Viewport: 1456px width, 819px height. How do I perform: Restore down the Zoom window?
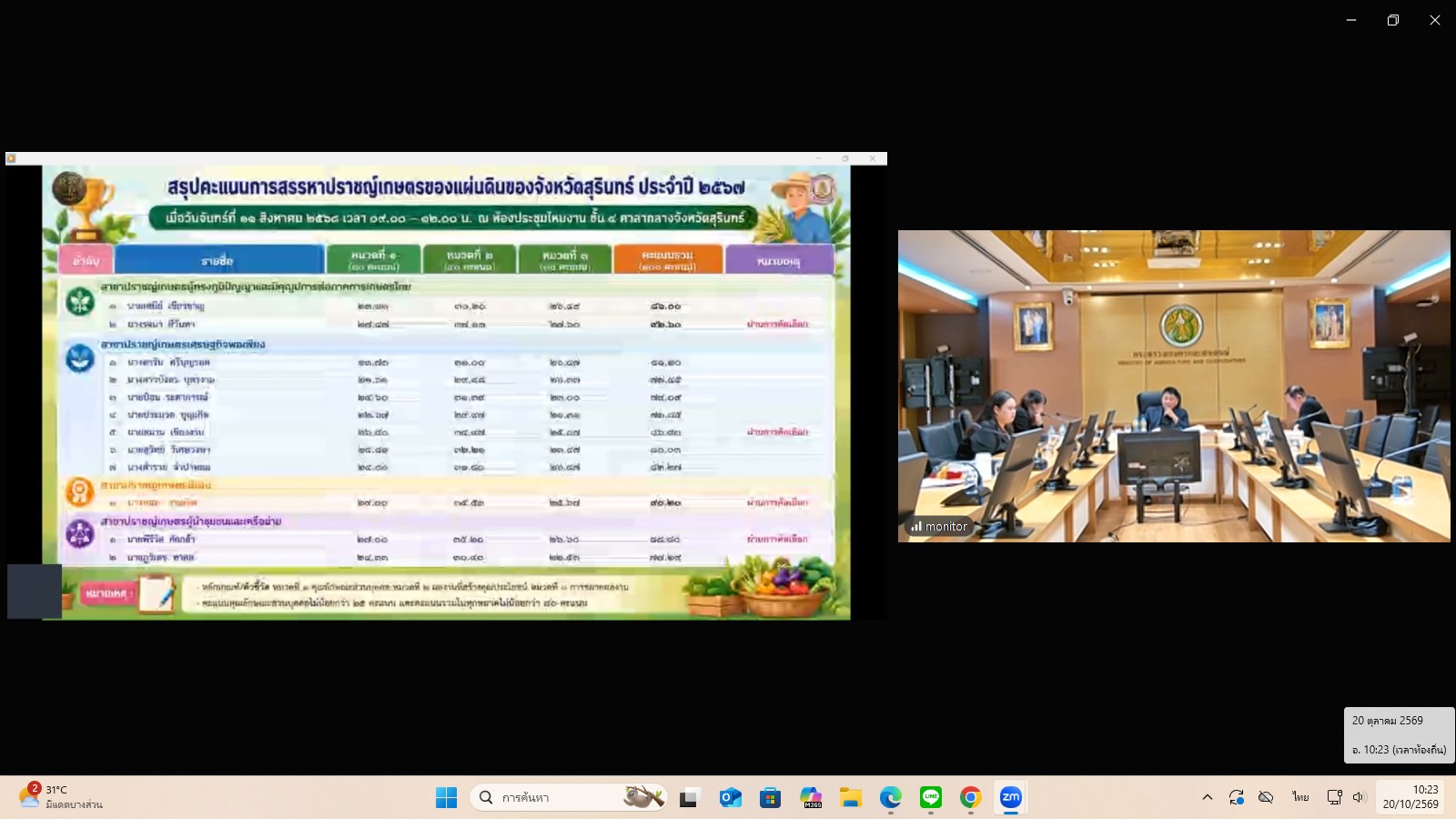coord(1393,20)
